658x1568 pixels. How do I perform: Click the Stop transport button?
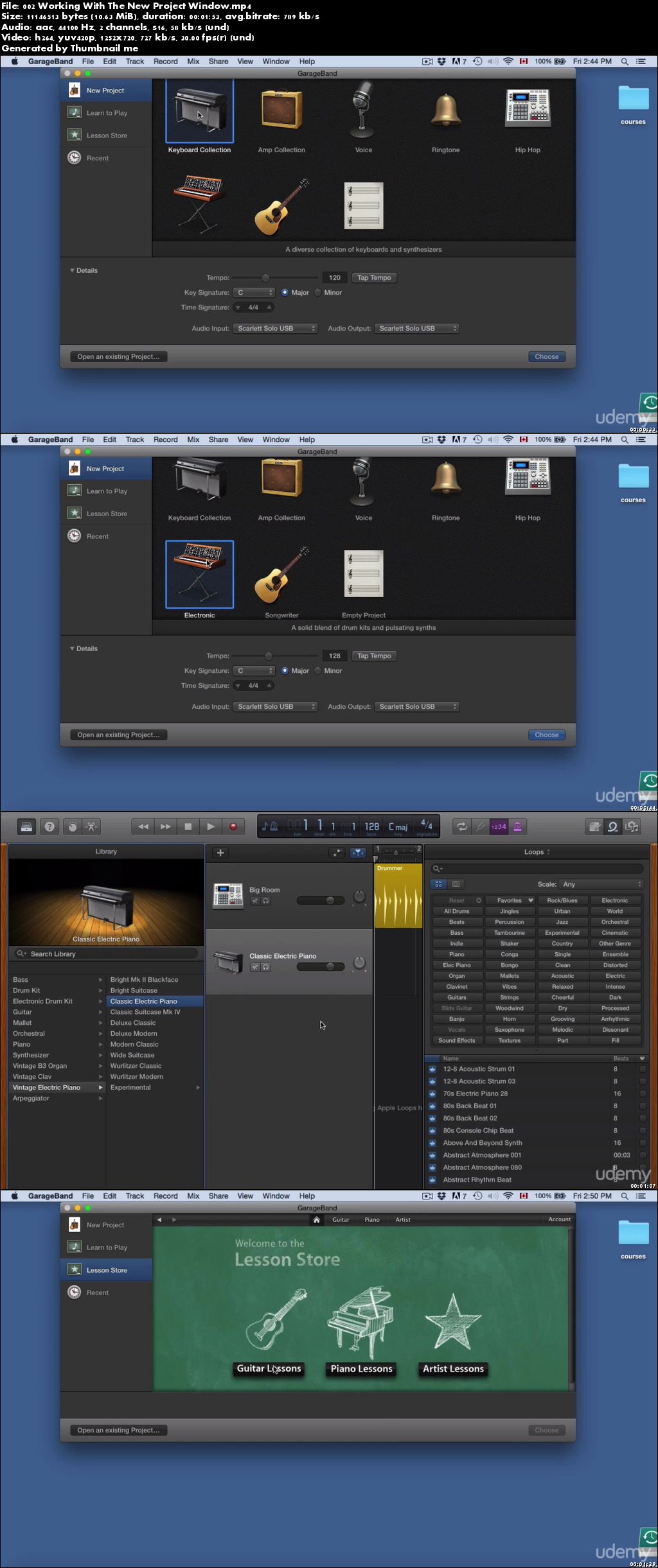coord(188,826)
